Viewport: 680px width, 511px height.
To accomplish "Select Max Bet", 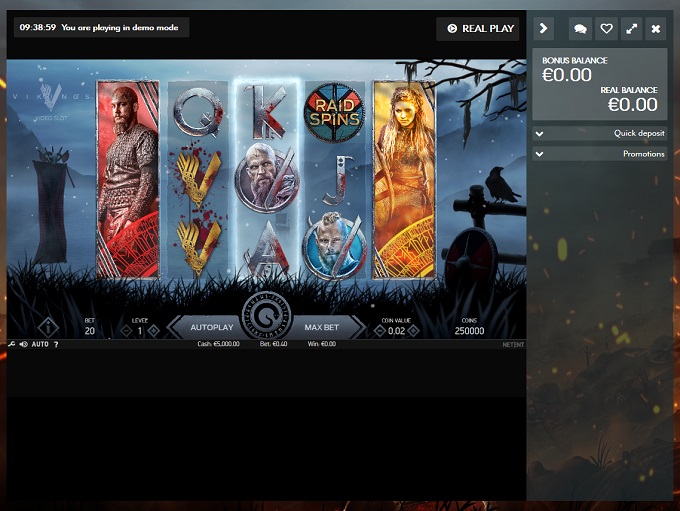I will click(x=322, y=328).
